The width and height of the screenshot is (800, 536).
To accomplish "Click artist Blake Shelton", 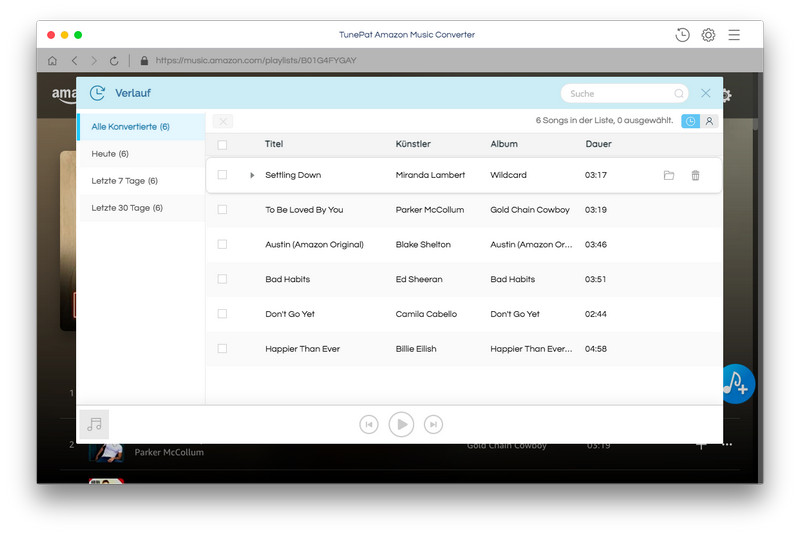I will 423,244.
